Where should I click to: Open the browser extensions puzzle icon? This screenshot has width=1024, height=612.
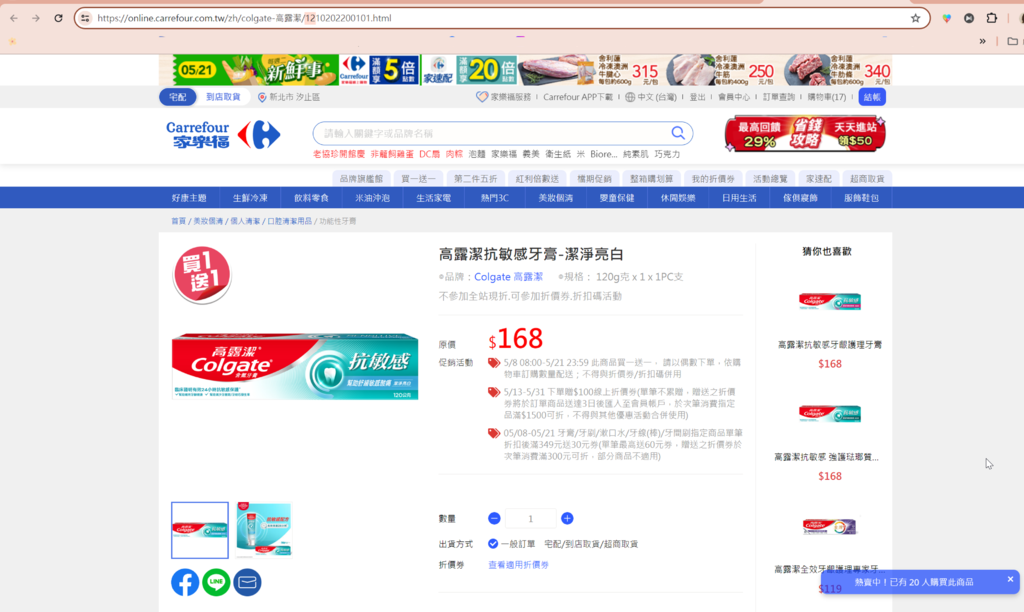pos(991,18)
